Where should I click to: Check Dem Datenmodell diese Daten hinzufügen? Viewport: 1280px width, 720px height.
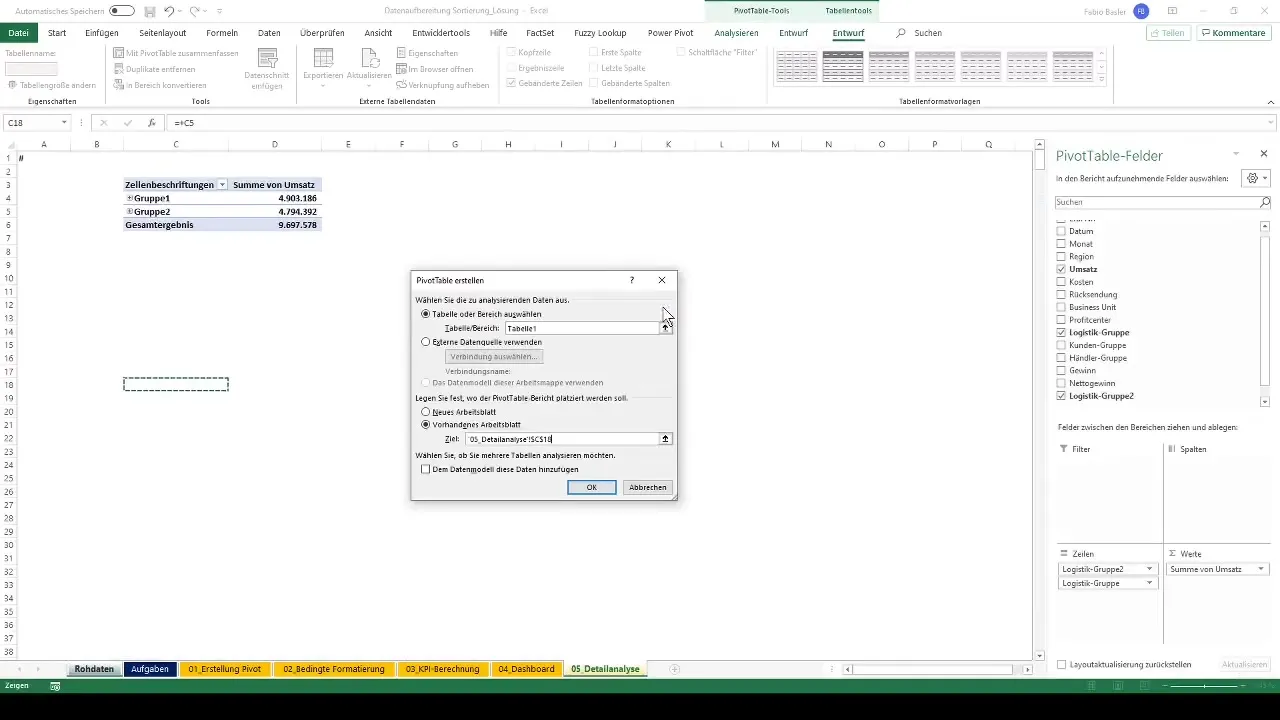click(426, 469)
